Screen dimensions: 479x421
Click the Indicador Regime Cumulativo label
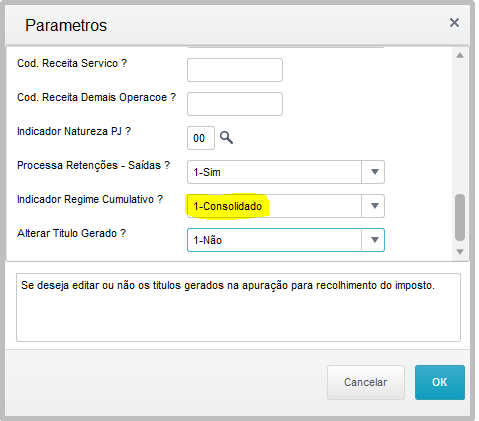[x=90, y=199]
